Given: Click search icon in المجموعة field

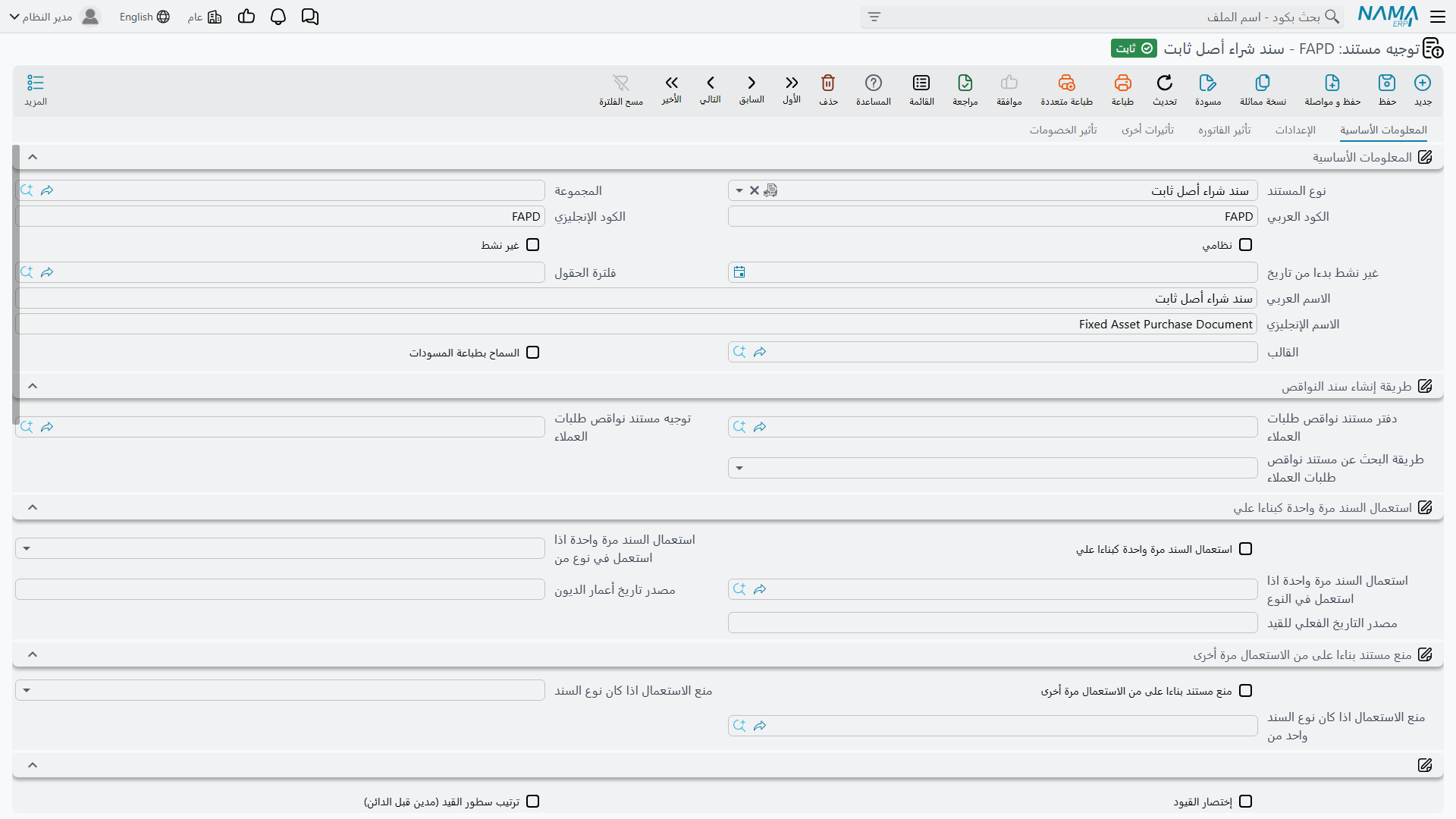Looking at the screenshot, I should (27, 190).
